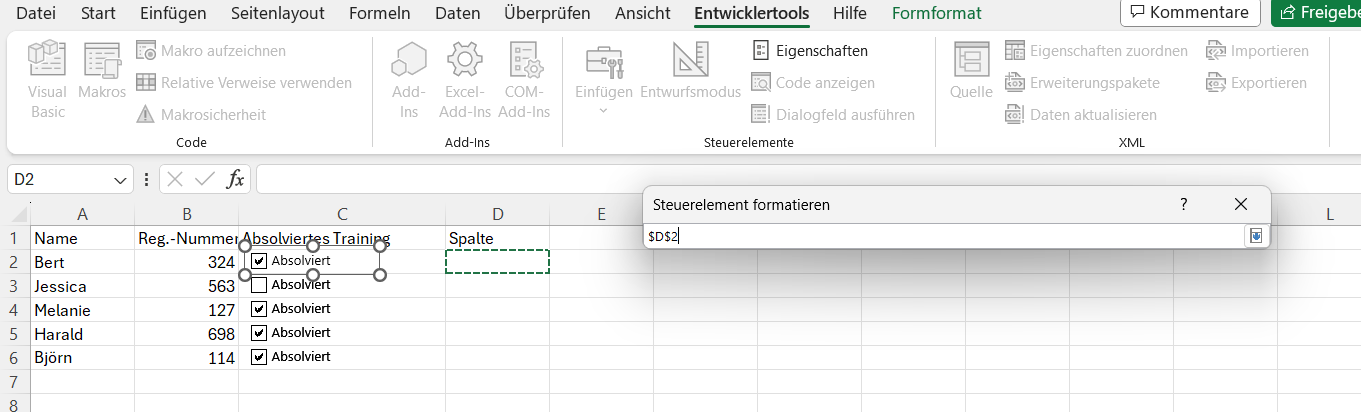
Task: Open the Excel-Add-Ins dialog
Action: tap(464, 79)
